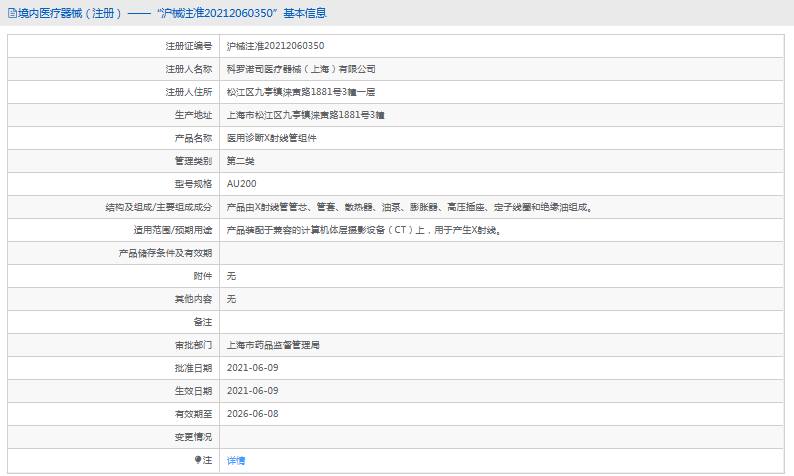Viewport: 794px width, 476px height.
Task: Click the 生效日期 label
Action: point(193,391)
